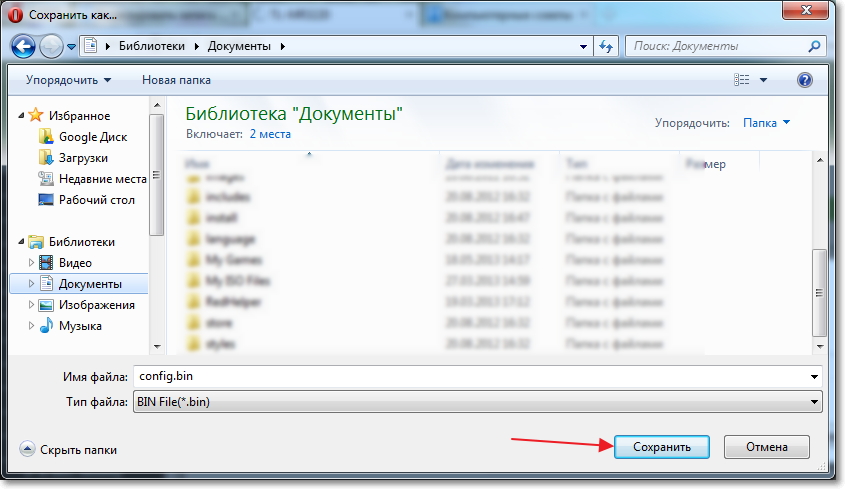
Task: Click the search magnifier icon
Action: [814, 46]
